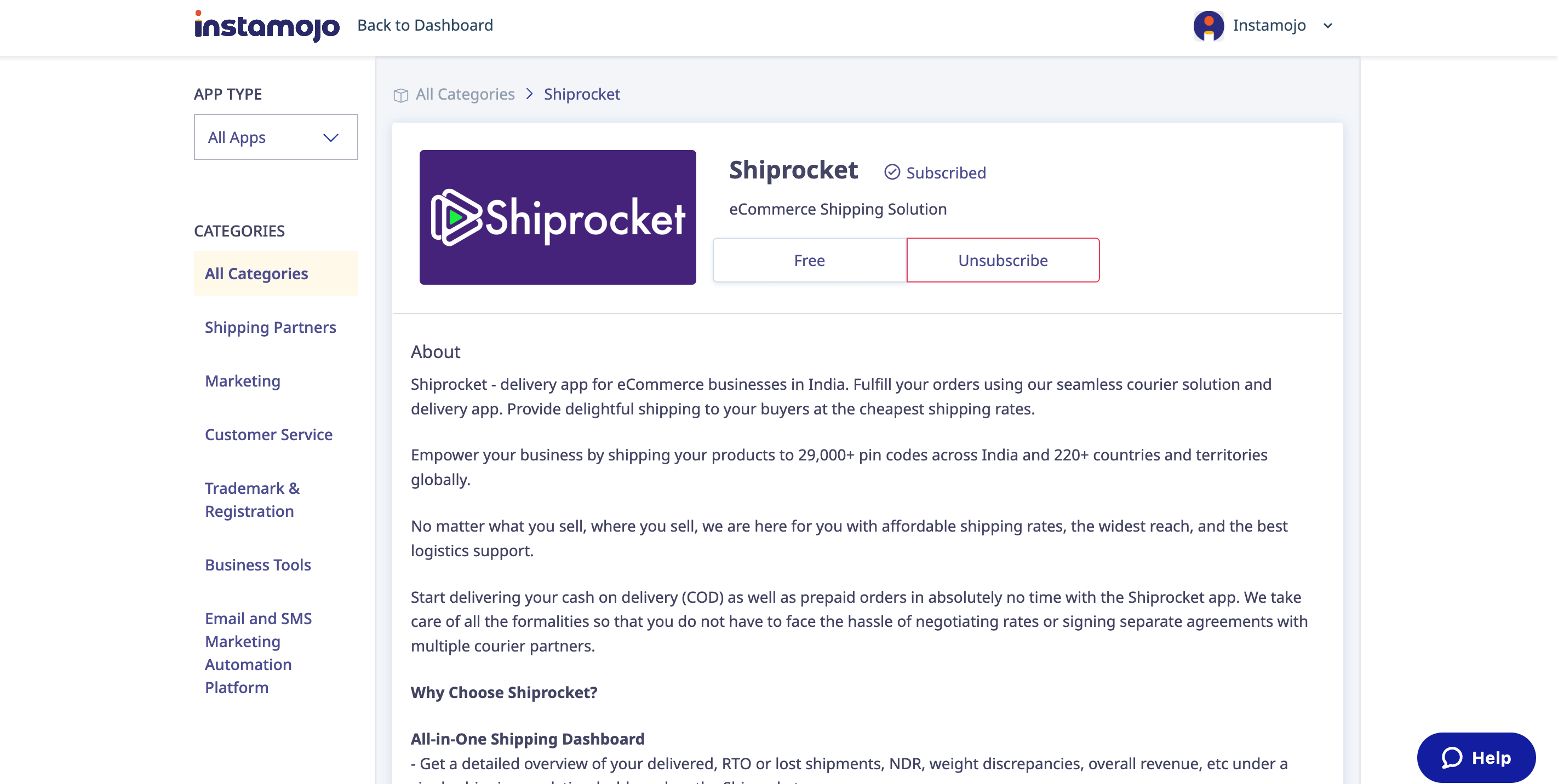Open the All Apps app type dropdown

coord(275,137)
